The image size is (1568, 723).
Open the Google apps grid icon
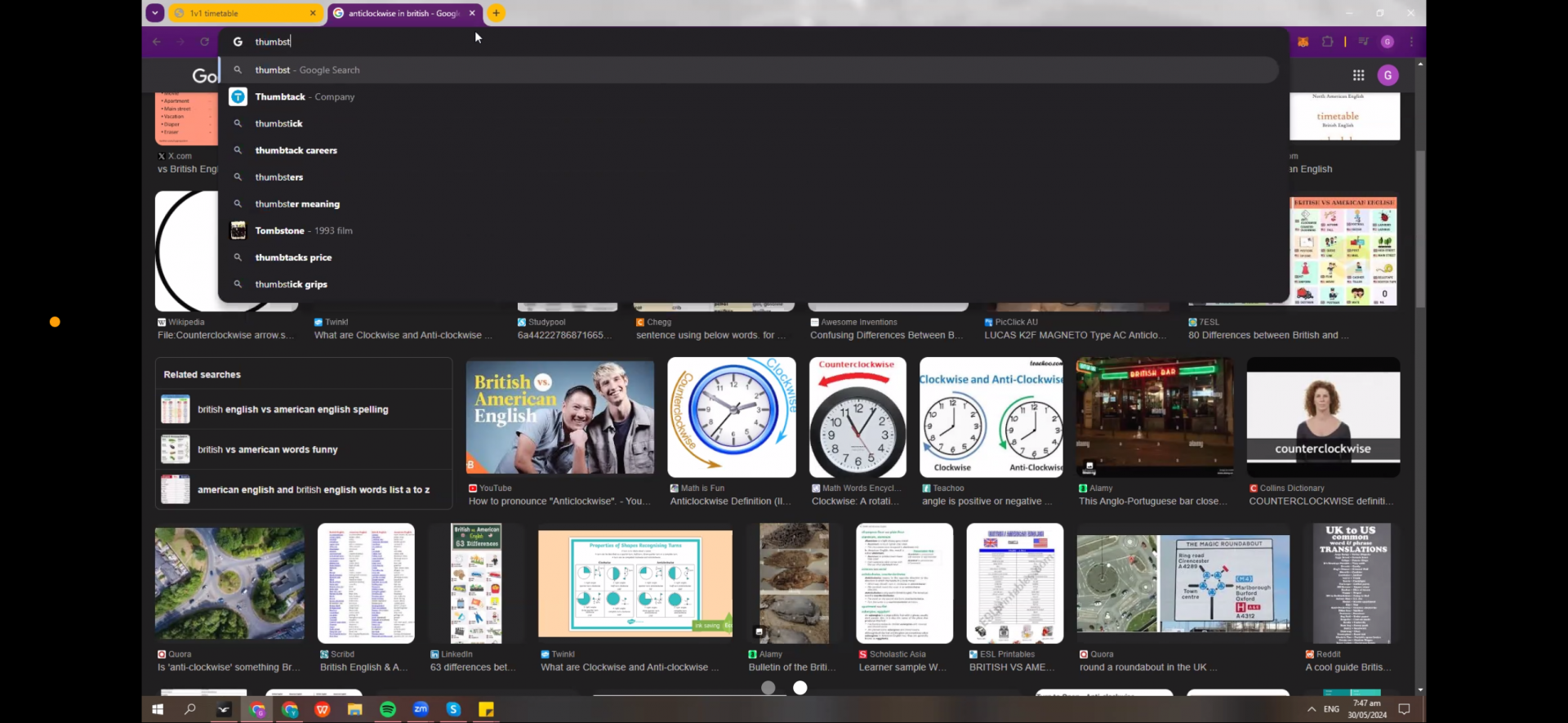(x=1358, y=75)
